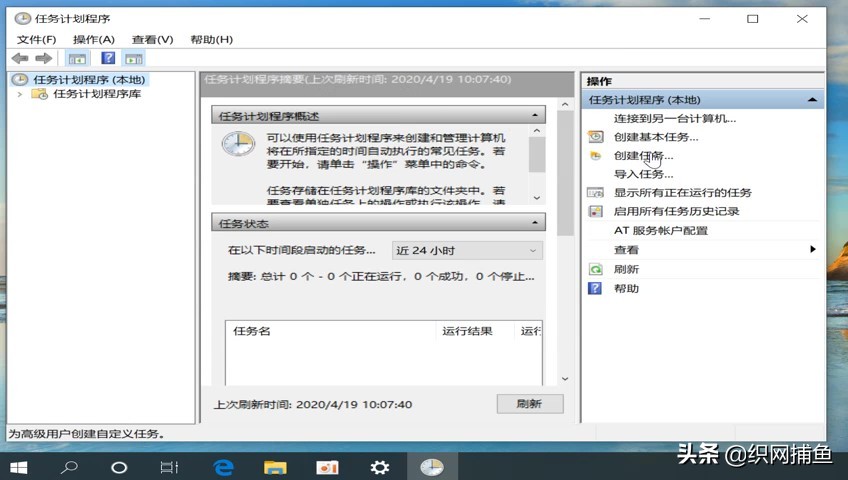Click the overview text scrollbar thumb
848x480 pixels.
[536, 155]
